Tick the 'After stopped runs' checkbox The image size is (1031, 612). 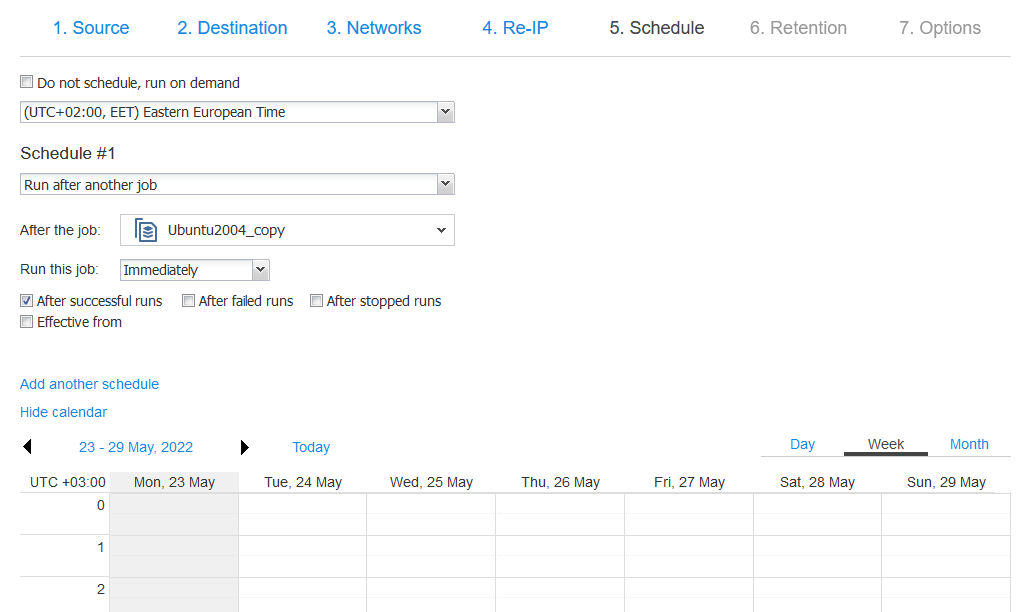coord(317,301)
